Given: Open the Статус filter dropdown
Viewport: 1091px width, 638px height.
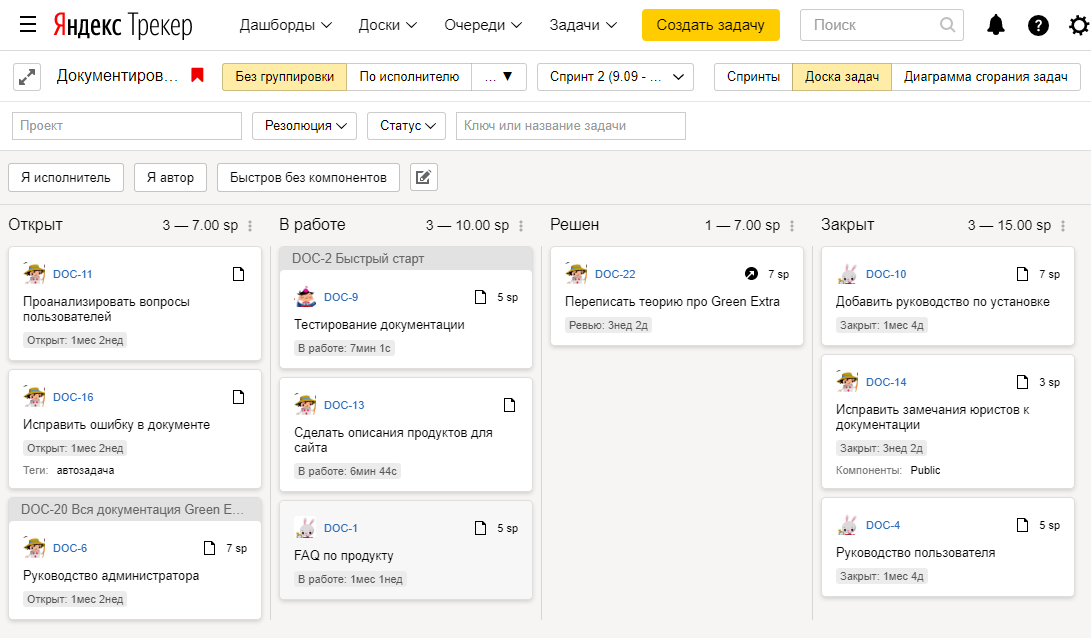Looking at the screenshot, I should coord(407,126).
